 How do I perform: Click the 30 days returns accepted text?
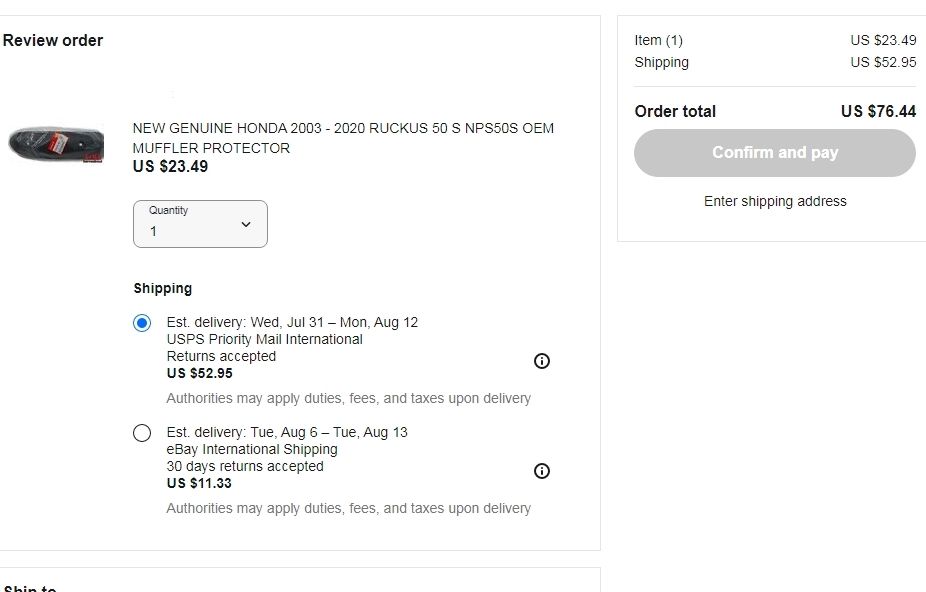(x=245, y=466)
